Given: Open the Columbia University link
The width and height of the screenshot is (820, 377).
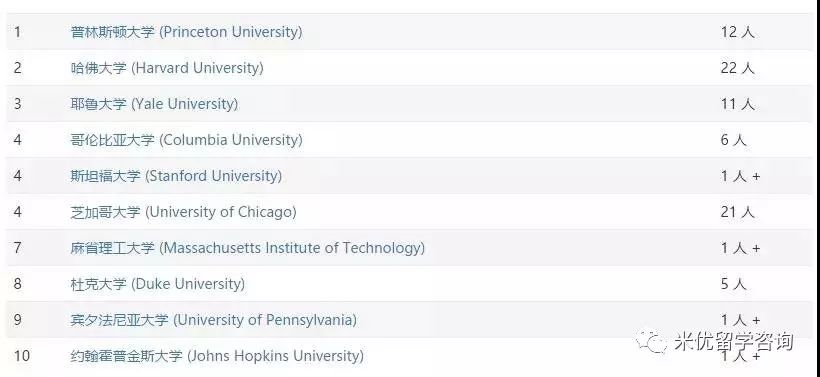Looking at the screenshot, I should click(x=186, y=140).
